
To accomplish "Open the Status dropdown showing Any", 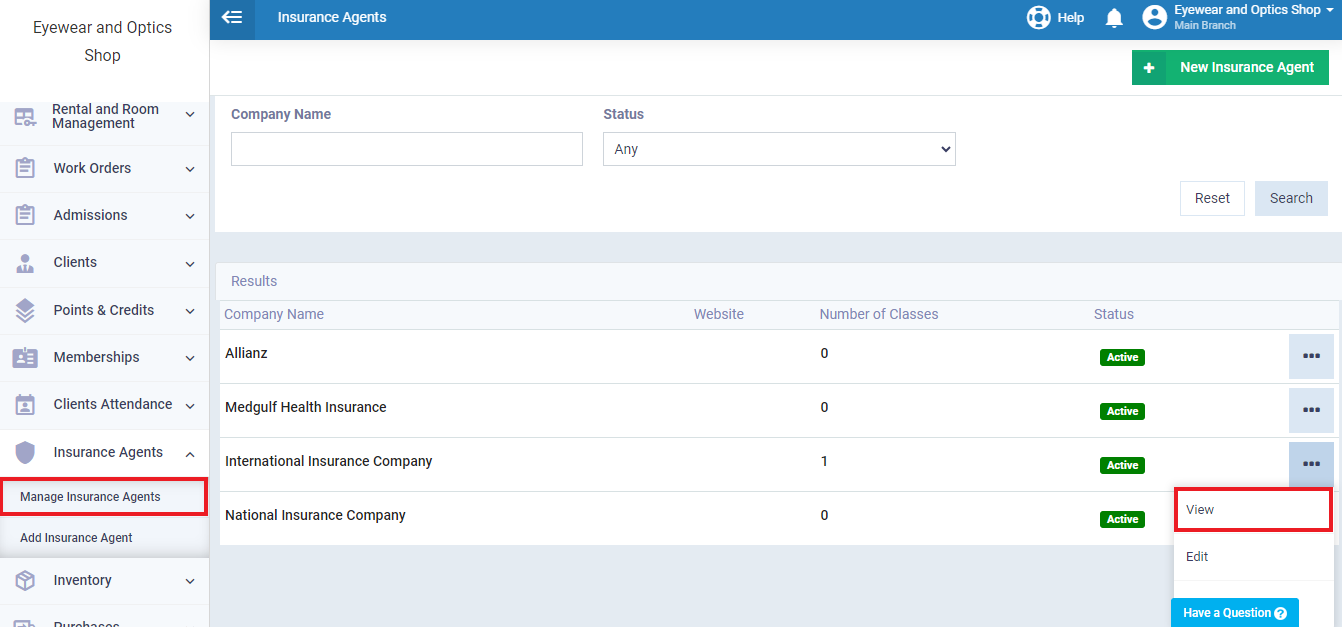I will click(x=779, y=149).
